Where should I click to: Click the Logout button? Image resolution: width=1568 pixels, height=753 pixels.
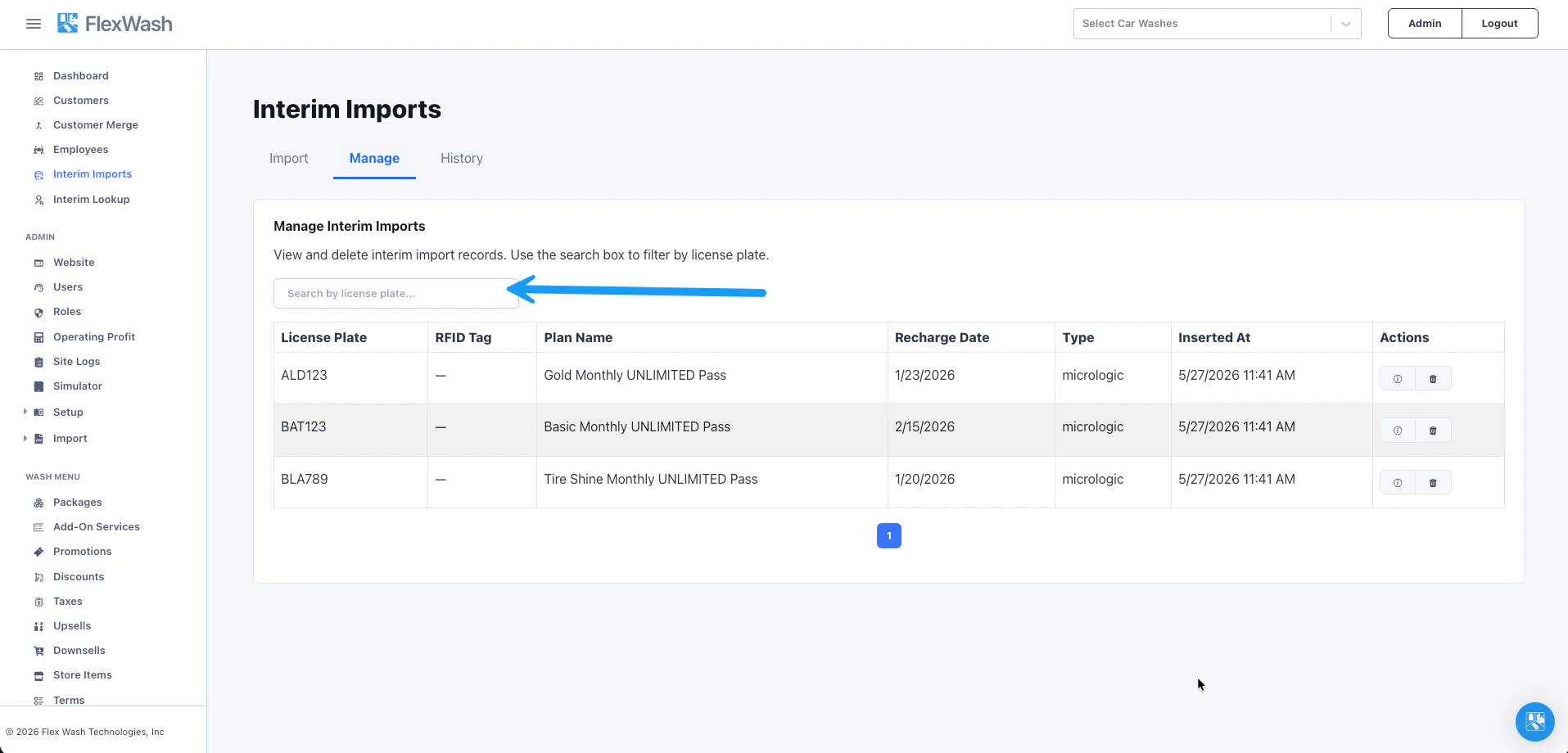click(1499, 24)
